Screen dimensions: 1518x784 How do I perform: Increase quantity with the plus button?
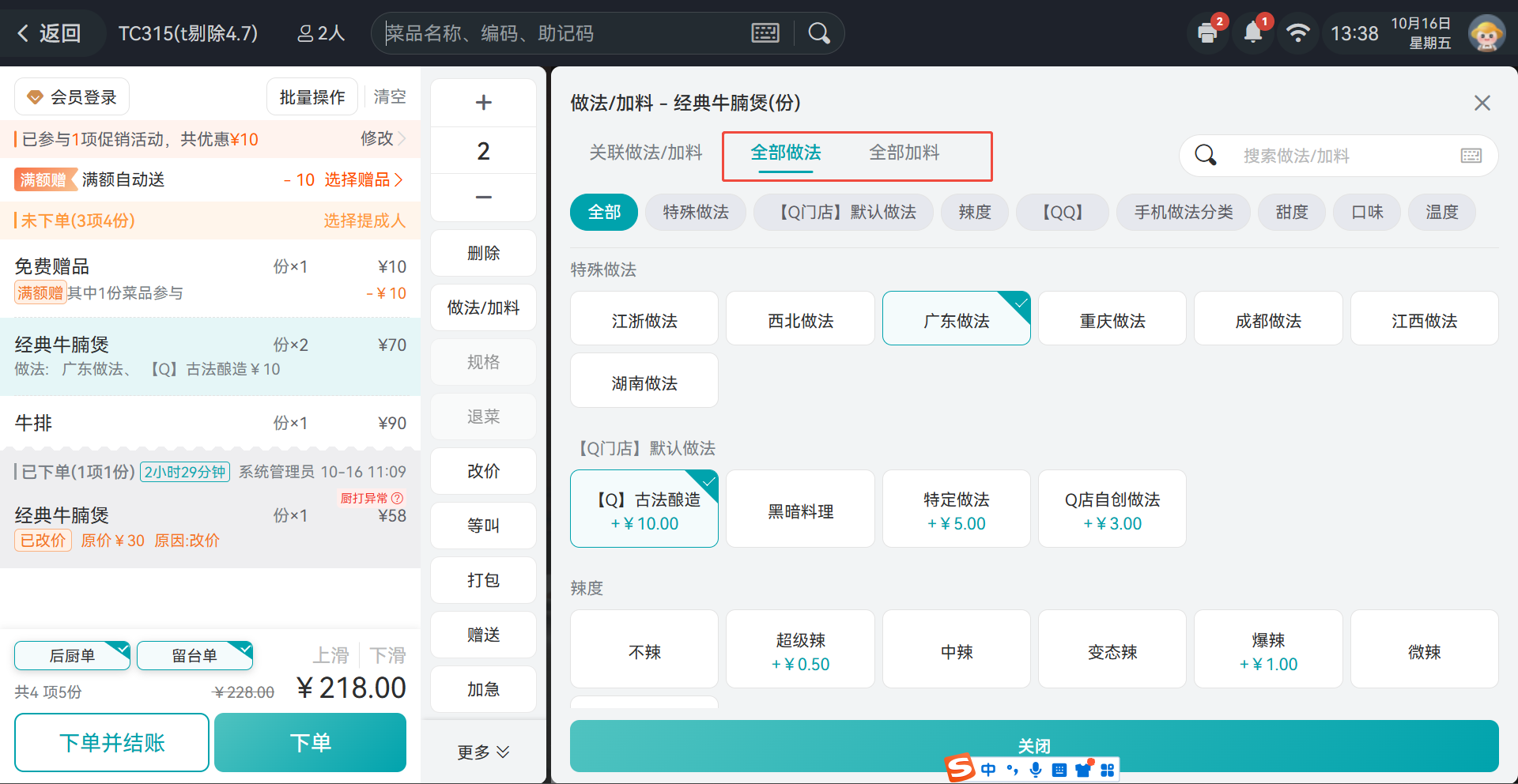point(483,103)
